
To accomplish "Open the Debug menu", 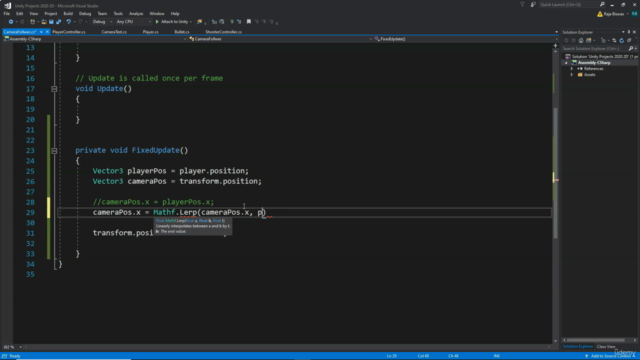I will pyautogui.click(x=85, y=13).
